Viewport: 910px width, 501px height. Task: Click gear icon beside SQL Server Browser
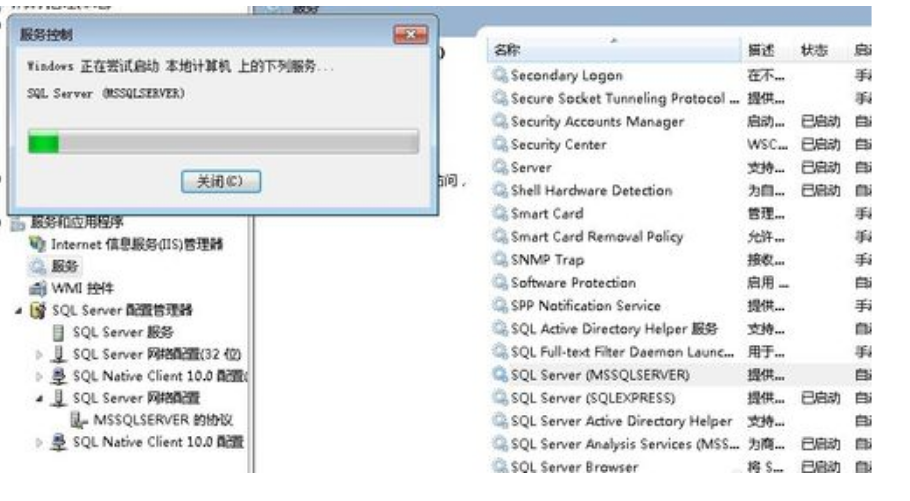point(500,467)
